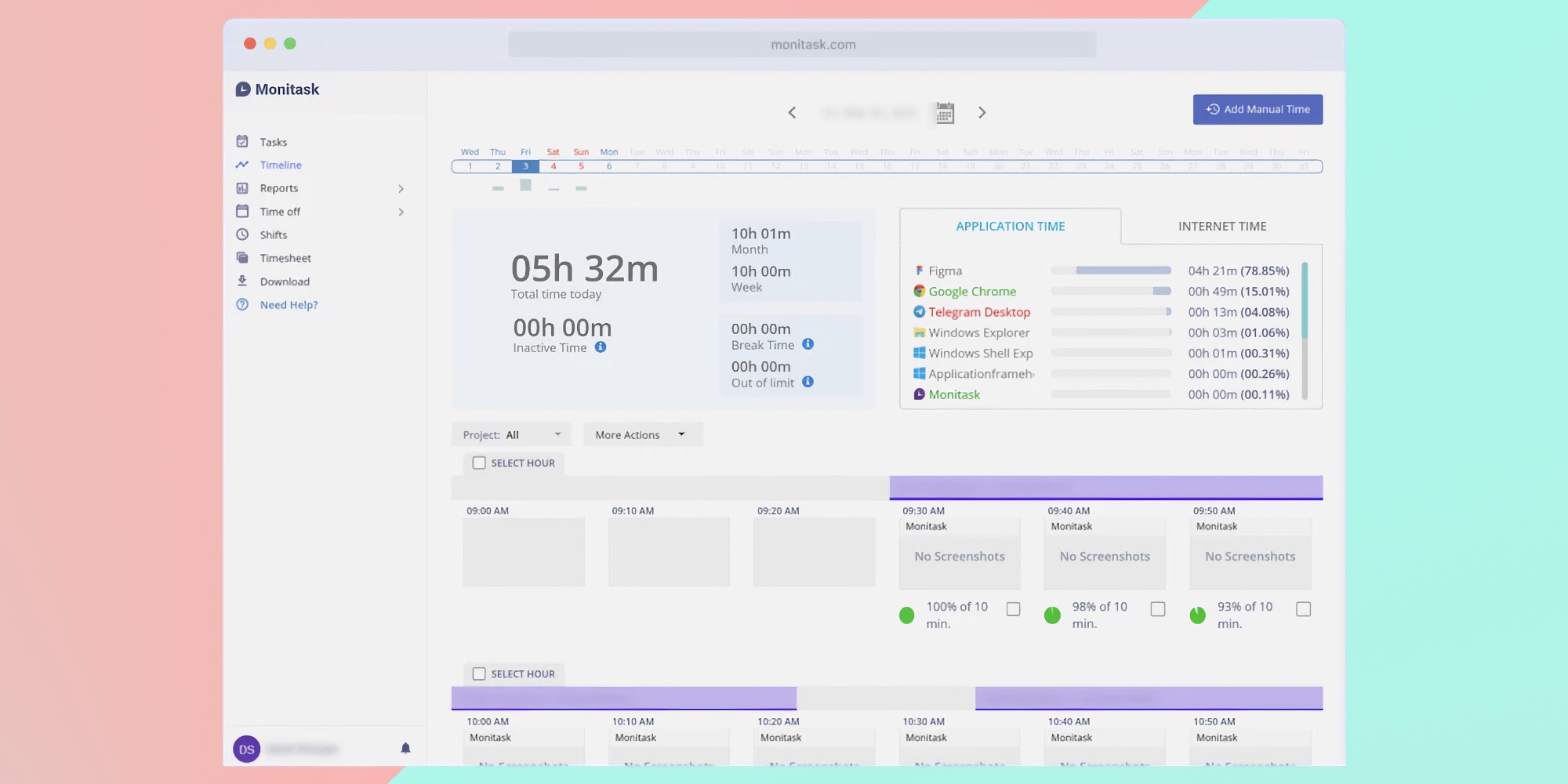1568x784 pixels.
Task: Click the Download arrow icon
Action: pos(242,281)
